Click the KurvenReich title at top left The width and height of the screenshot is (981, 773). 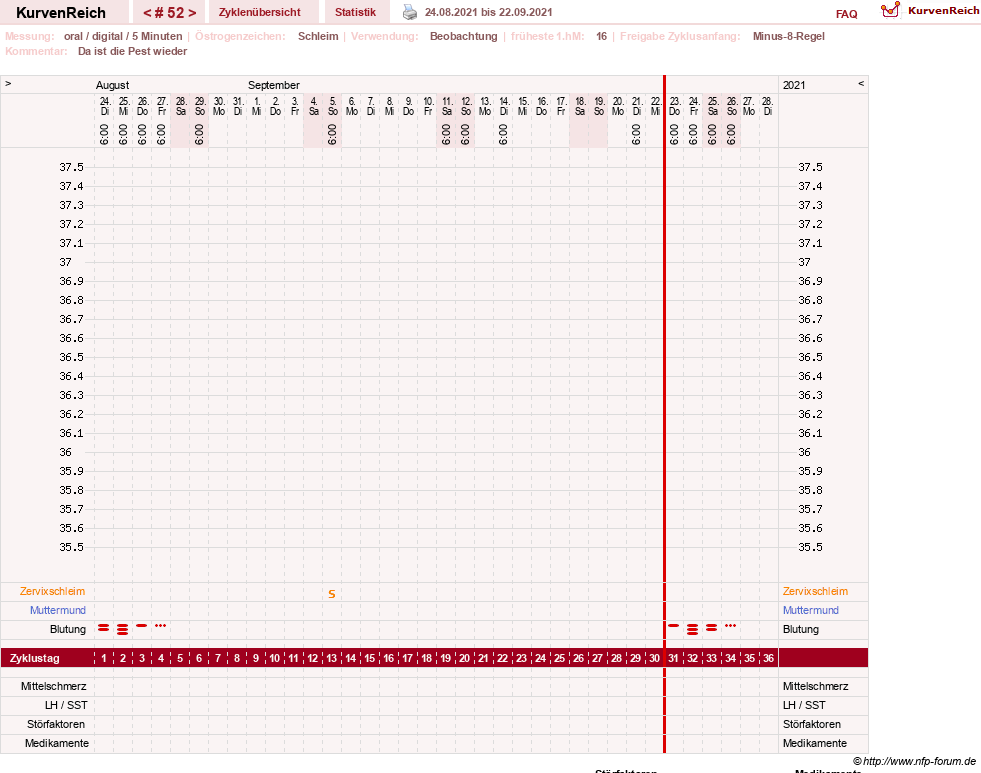[61, 13]
